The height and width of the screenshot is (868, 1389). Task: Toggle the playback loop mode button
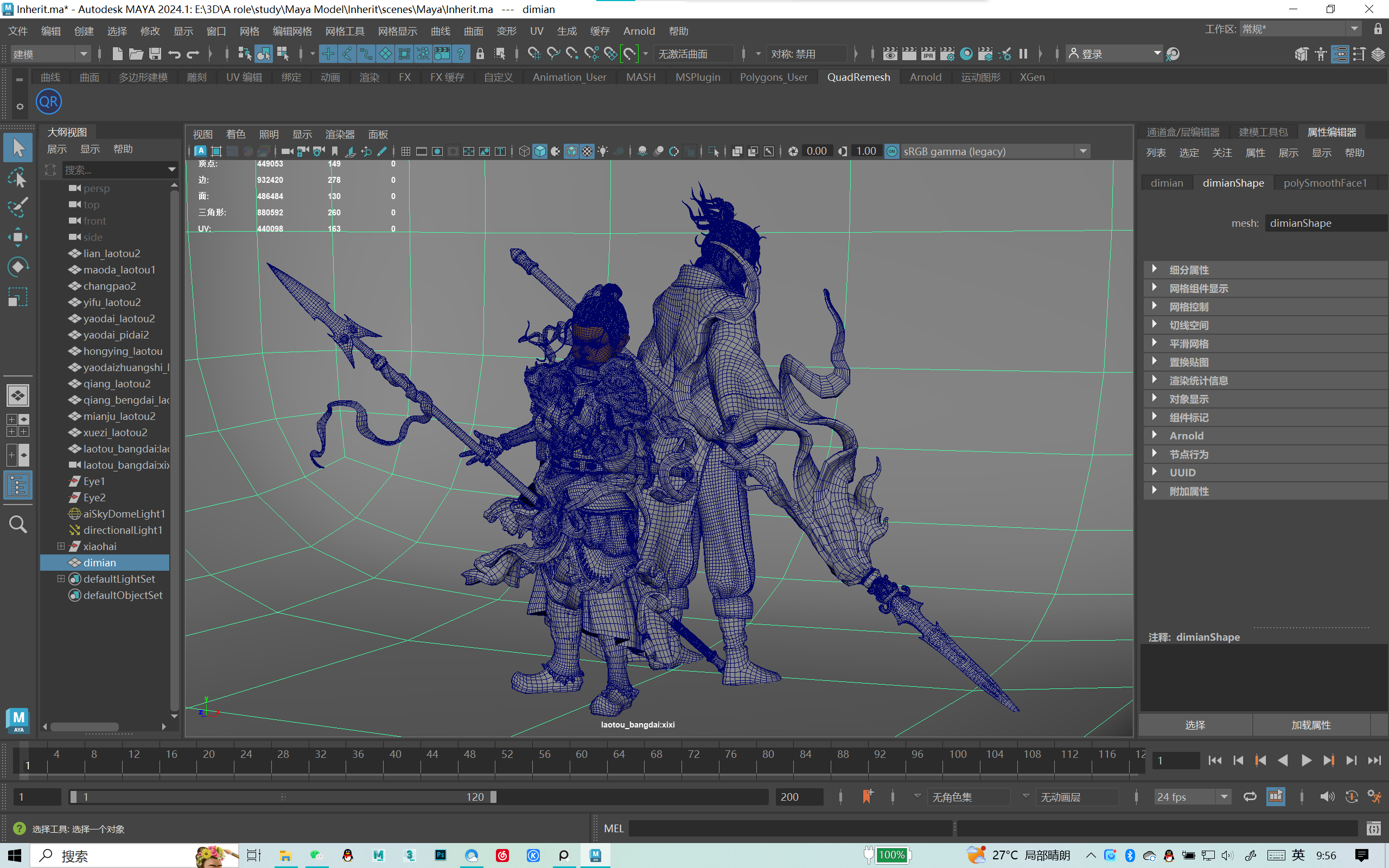[x=1250, y=797]
